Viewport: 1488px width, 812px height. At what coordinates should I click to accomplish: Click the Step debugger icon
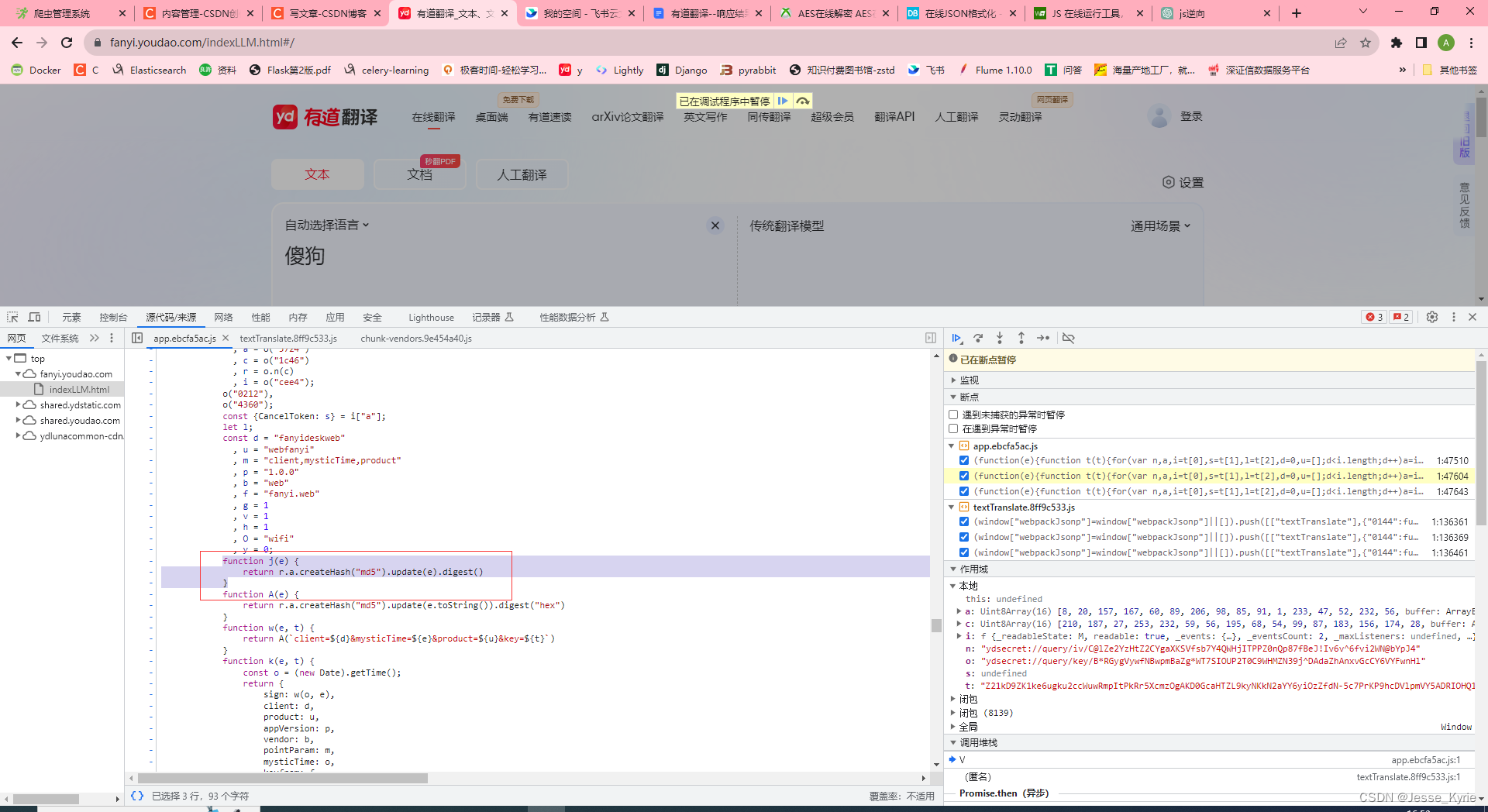(1043, 338)
